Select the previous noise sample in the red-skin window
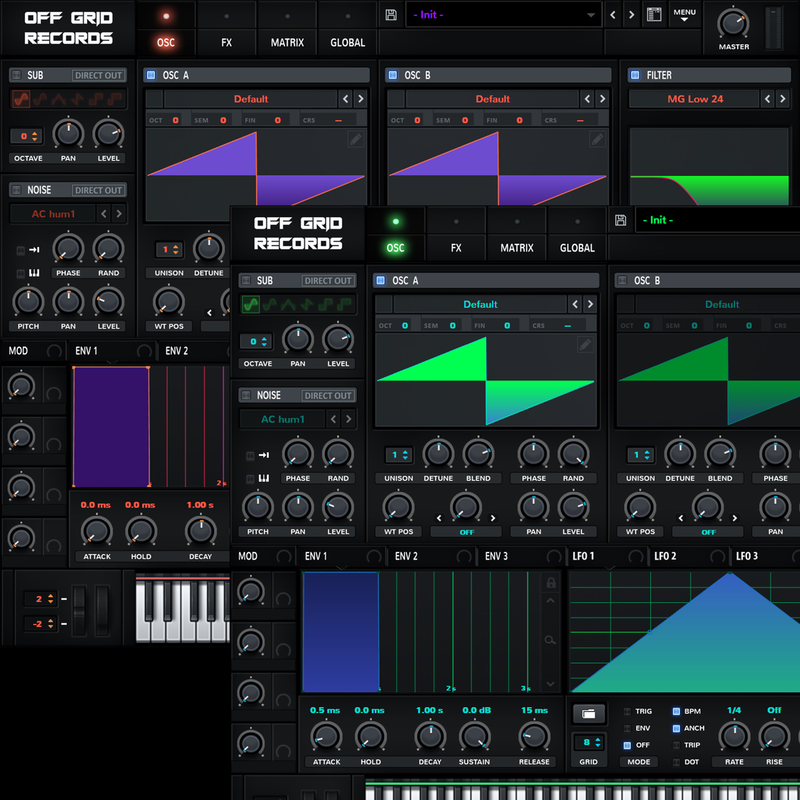 104,214
